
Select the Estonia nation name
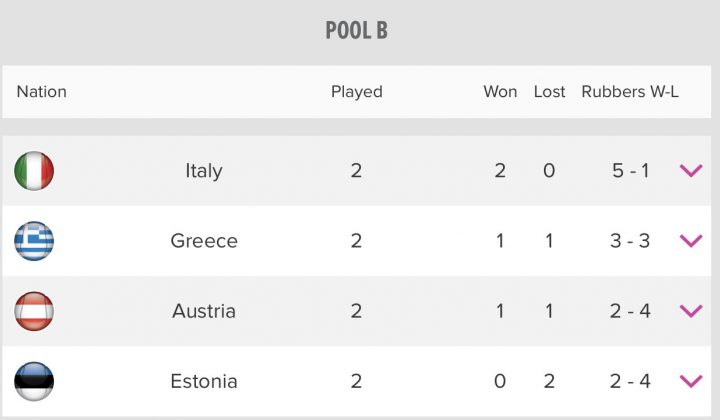click(204, 381)
